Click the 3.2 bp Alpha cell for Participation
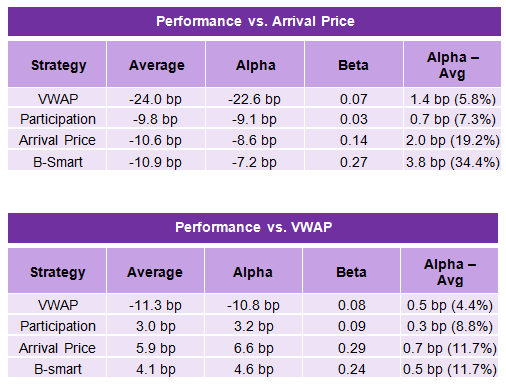The height and width of the screenshot is (391, 506). point(253,326)
